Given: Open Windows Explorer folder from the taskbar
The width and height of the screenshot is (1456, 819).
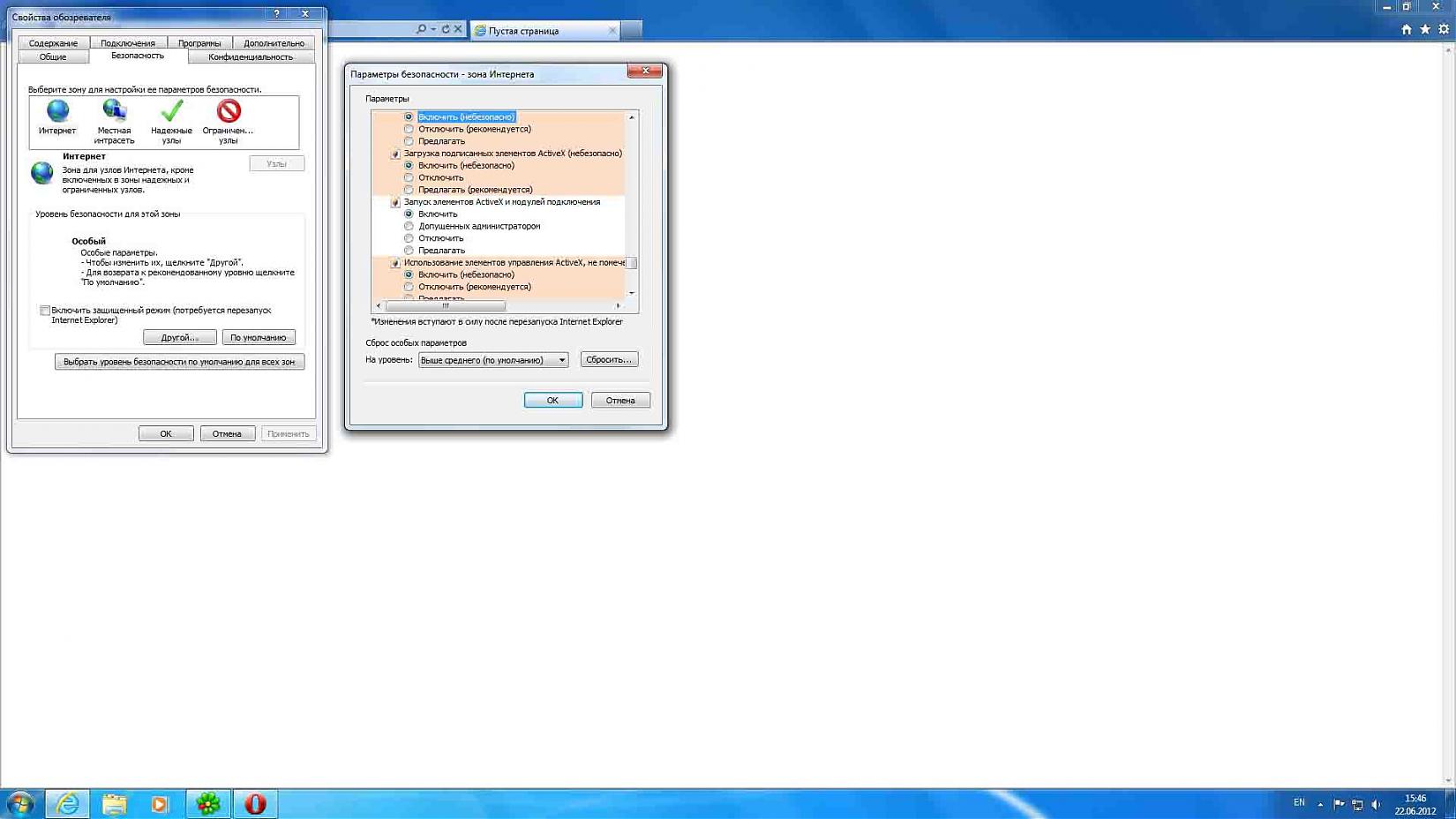Looking at the screenshot, I should (x=114, y=804).
